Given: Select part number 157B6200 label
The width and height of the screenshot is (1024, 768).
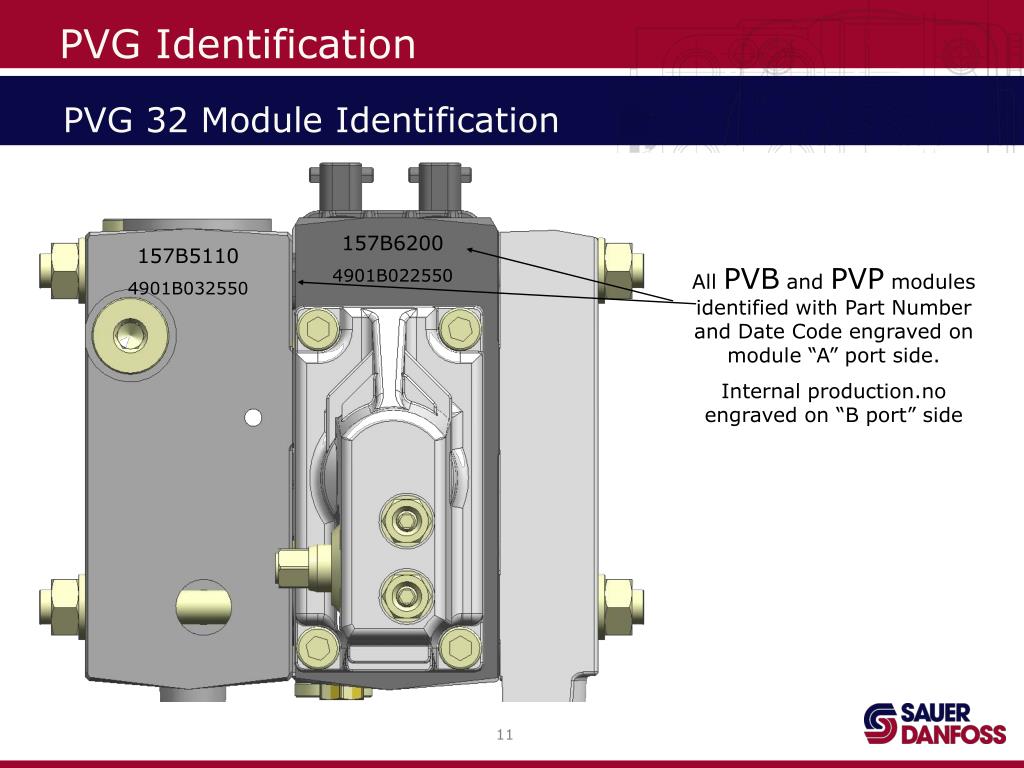Looking at the screenshot, I should (x=392, y=243).
